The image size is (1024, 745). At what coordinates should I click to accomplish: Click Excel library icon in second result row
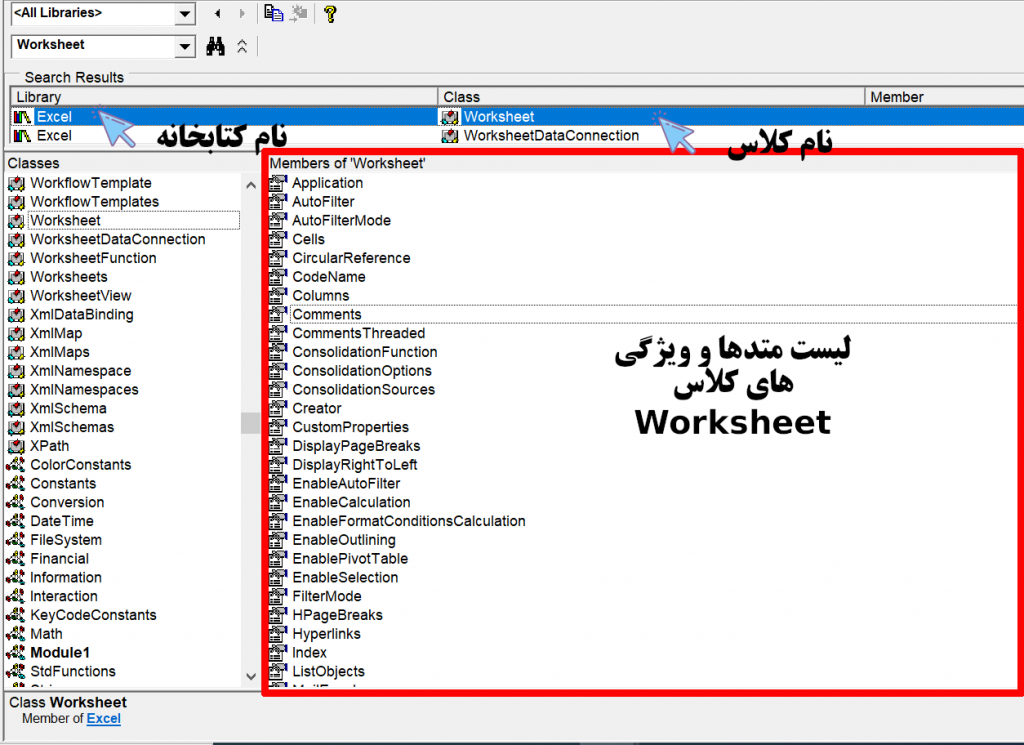tap(22, 136)
